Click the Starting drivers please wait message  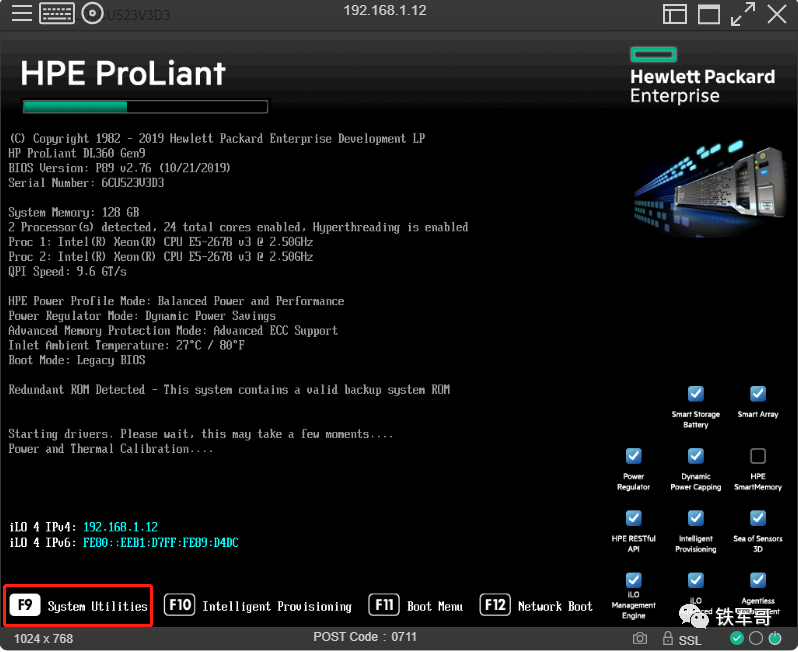click(201, 434)
